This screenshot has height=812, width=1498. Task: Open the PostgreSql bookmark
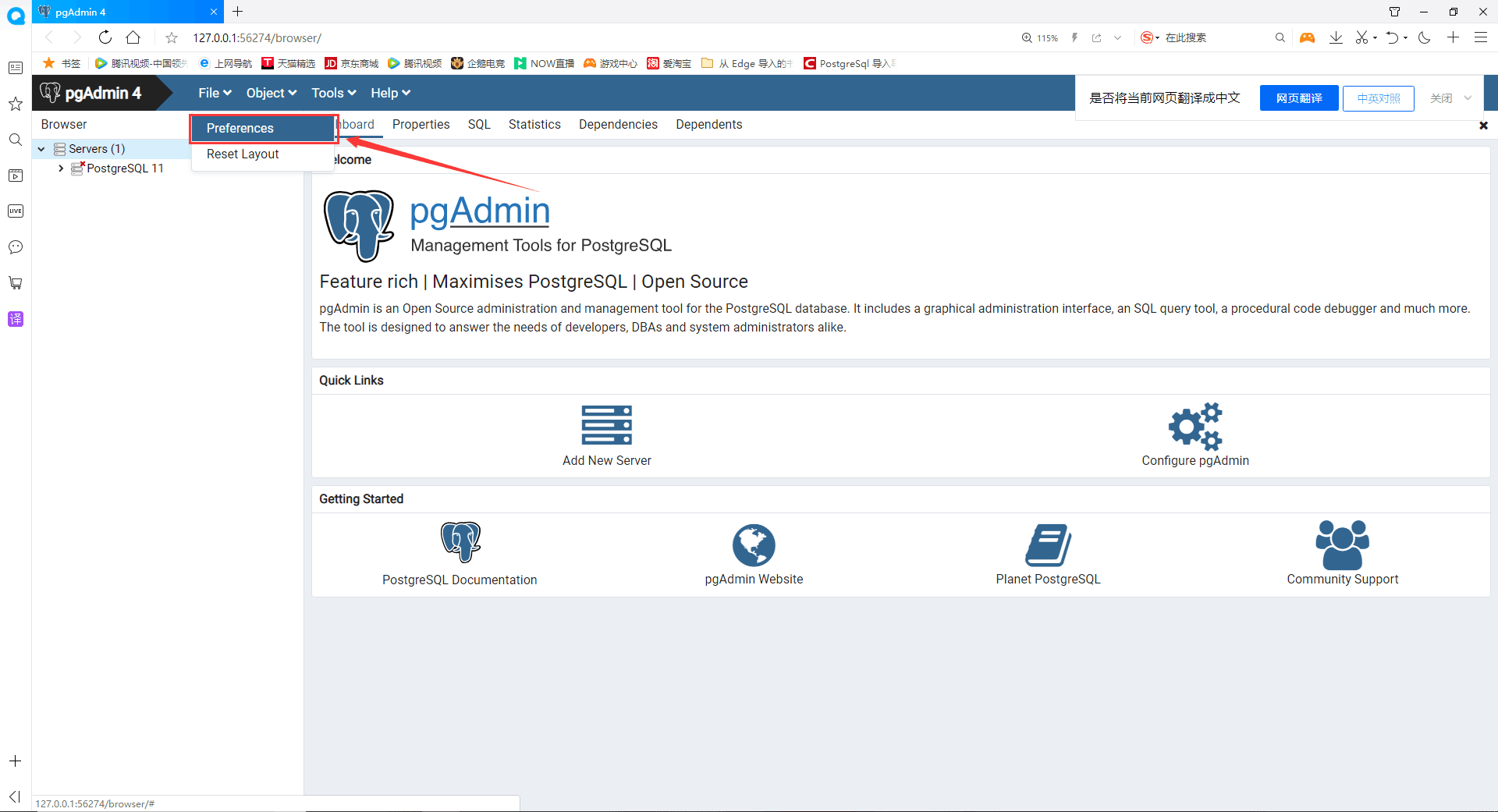850,63
